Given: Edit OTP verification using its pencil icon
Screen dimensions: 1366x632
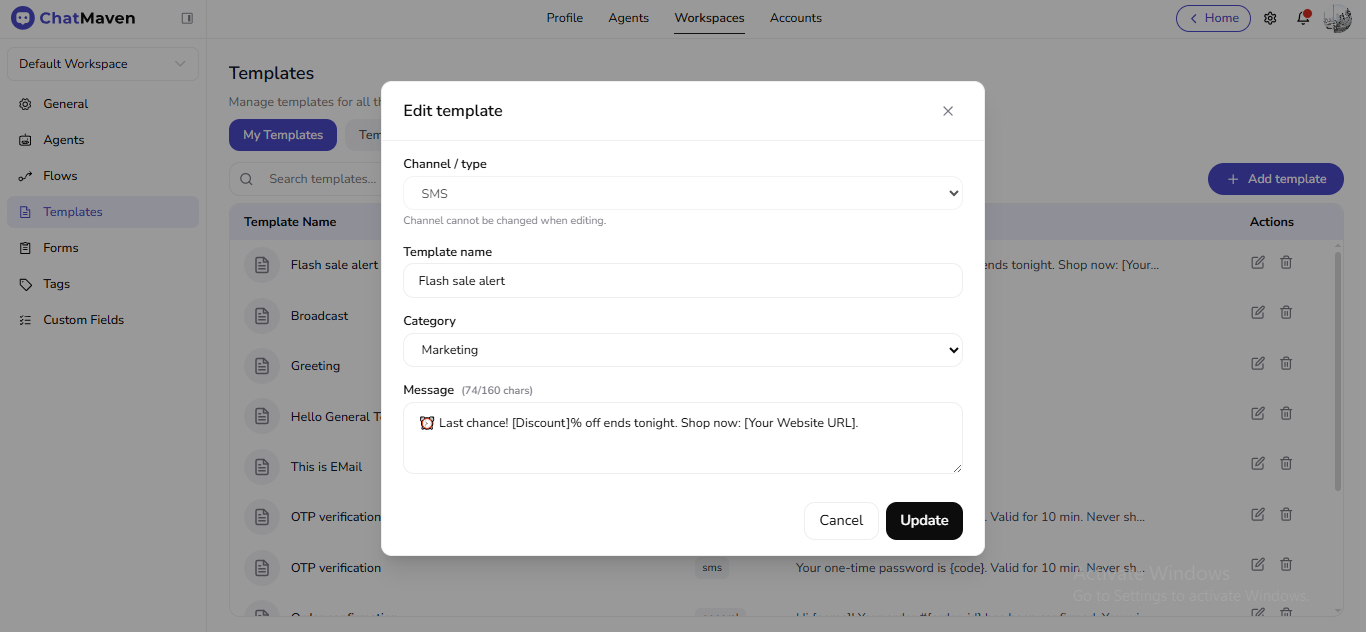Looking at the screenshot, I should point(1257,514).
